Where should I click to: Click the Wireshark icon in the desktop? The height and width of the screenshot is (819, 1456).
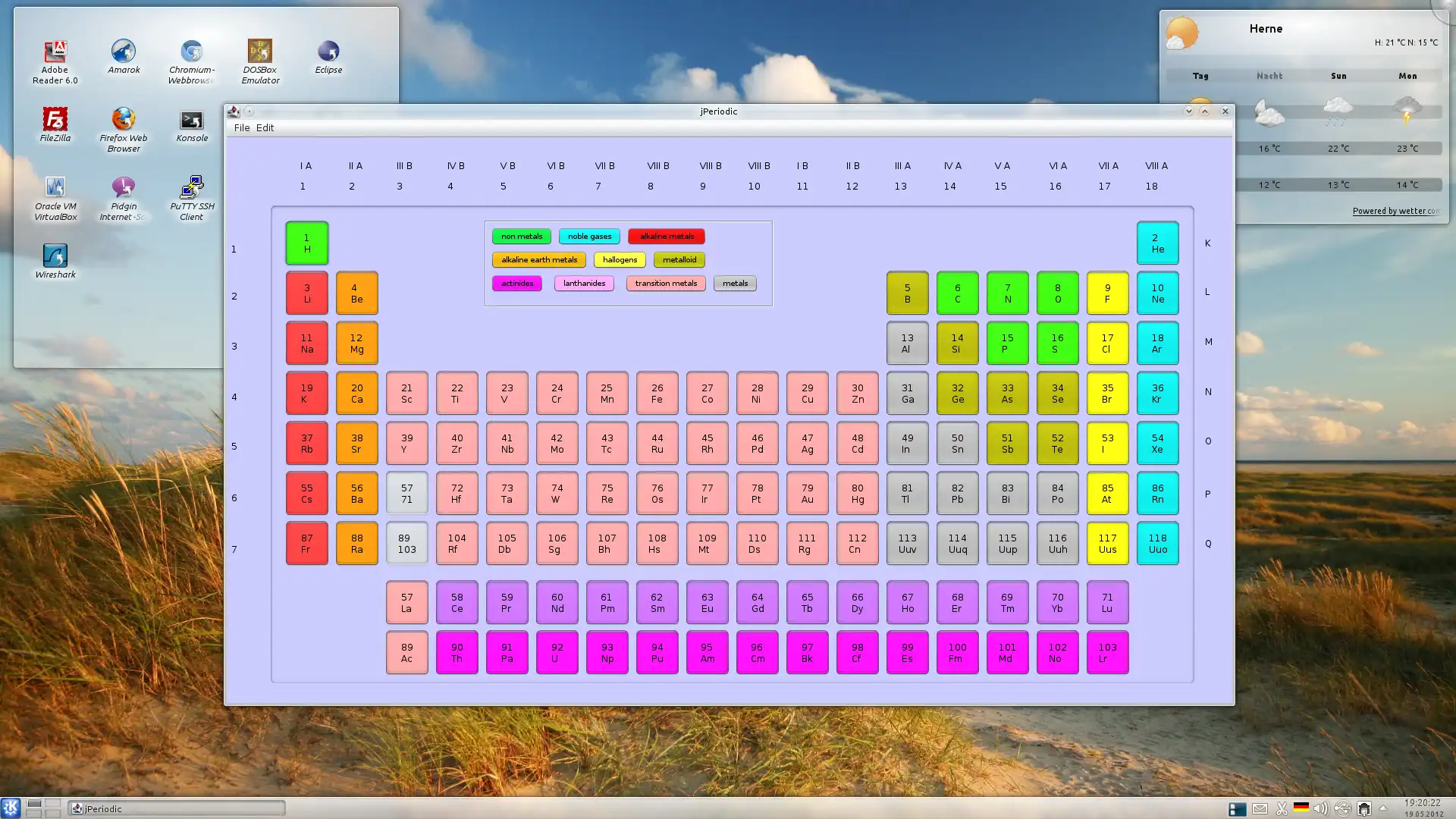55,255
